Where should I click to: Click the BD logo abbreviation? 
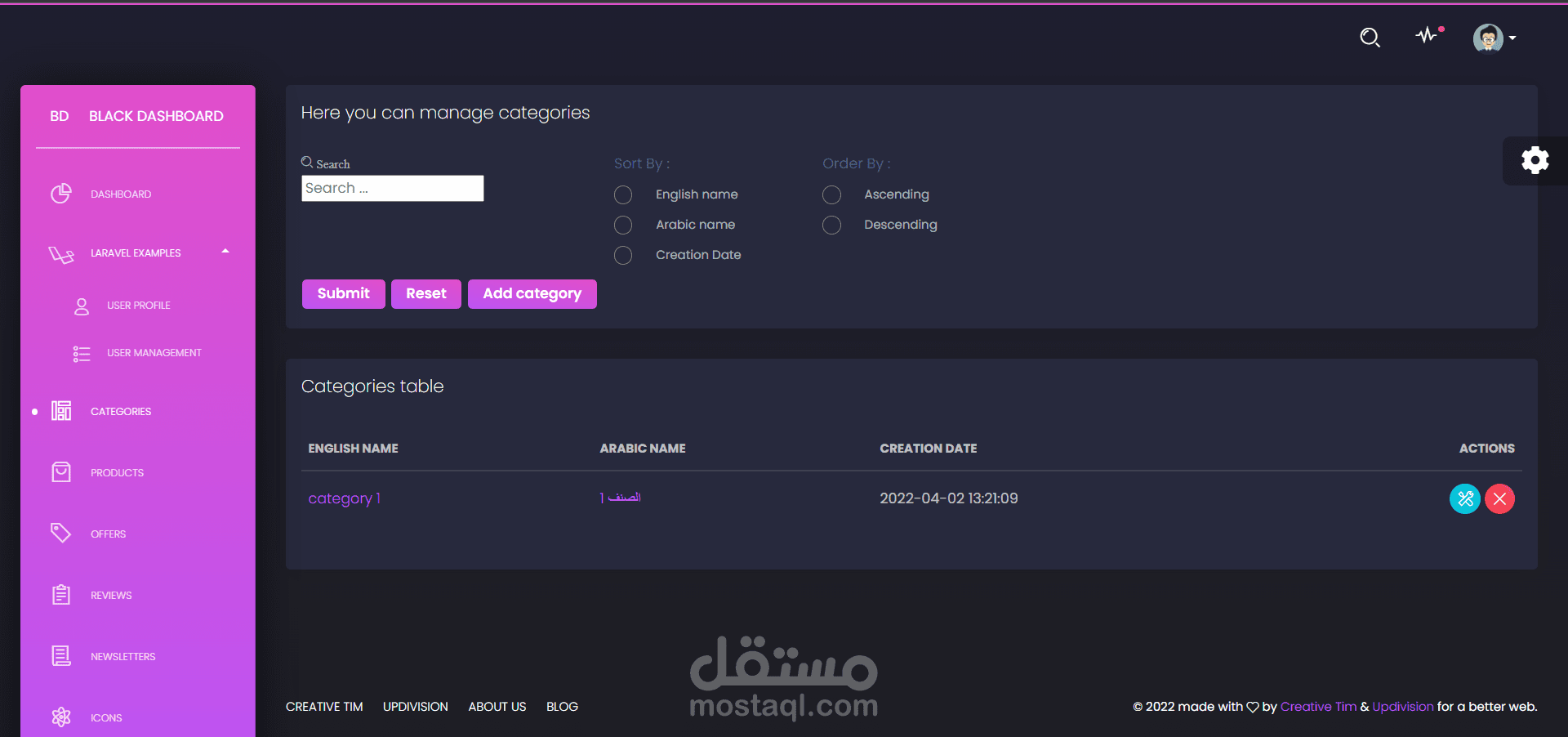click(59, 116)
